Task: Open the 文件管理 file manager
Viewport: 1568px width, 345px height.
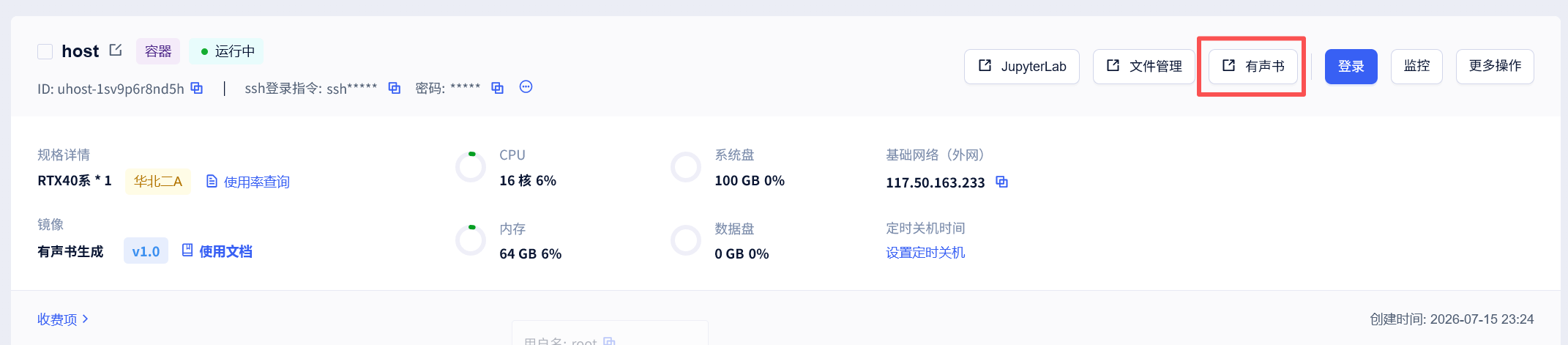Action: [1144, 67]
